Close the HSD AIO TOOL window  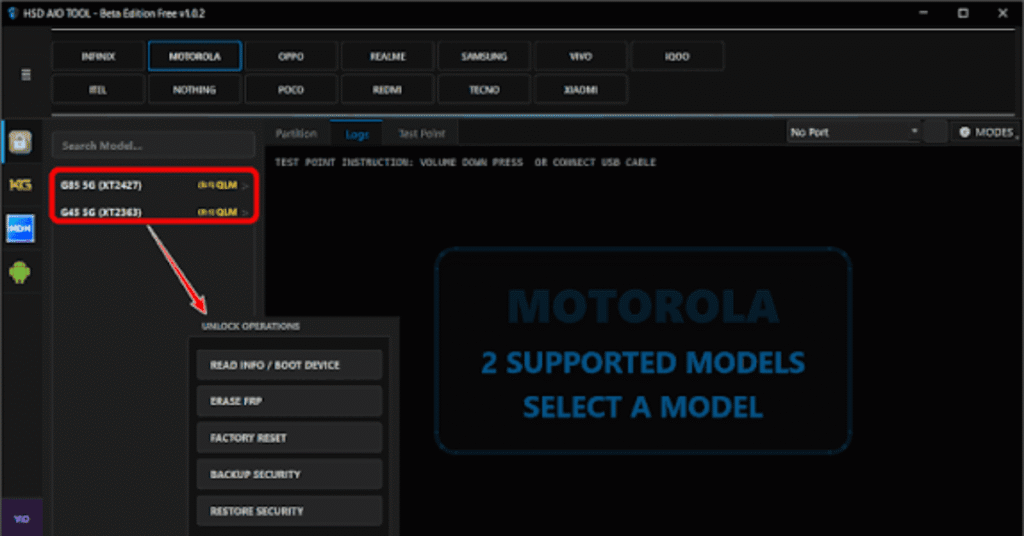(x=1003, y=13)
